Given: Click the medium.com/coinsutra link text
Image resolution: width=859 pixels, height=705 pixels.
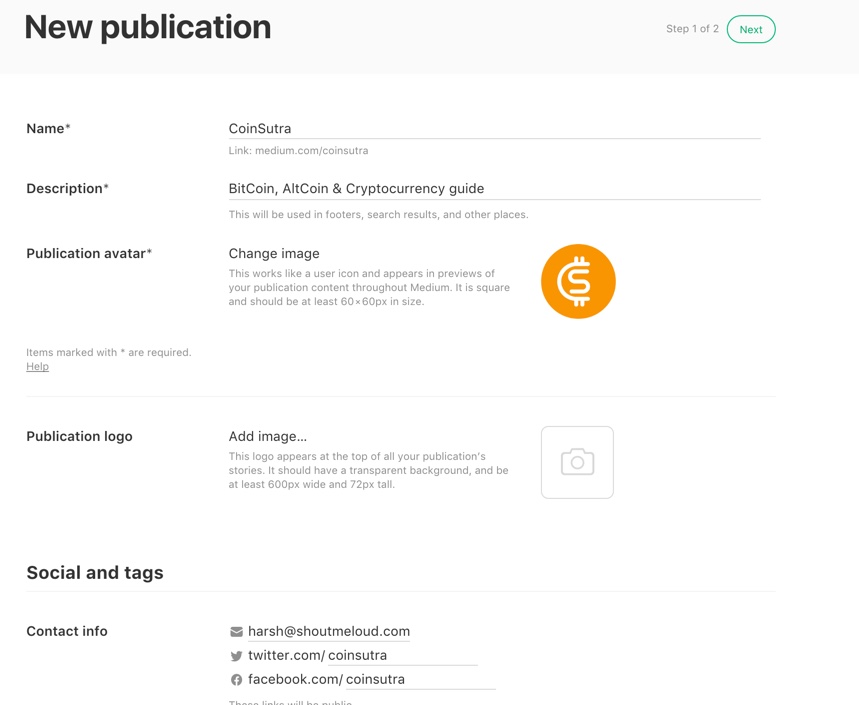Looking at the screenshot, I should [x=311, y=151].
